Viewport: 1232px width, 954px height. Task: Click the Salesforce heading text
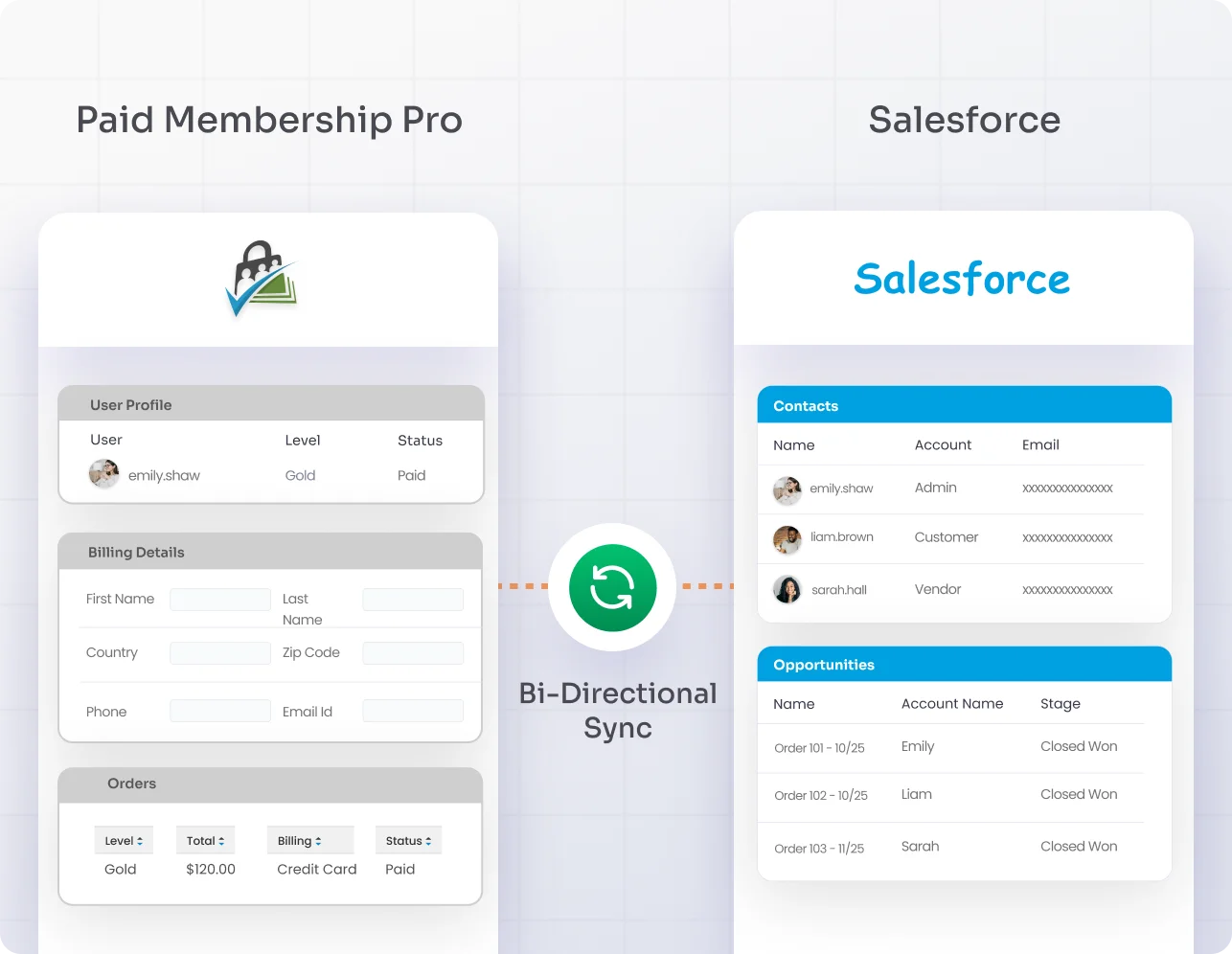[x=965, y=120]
